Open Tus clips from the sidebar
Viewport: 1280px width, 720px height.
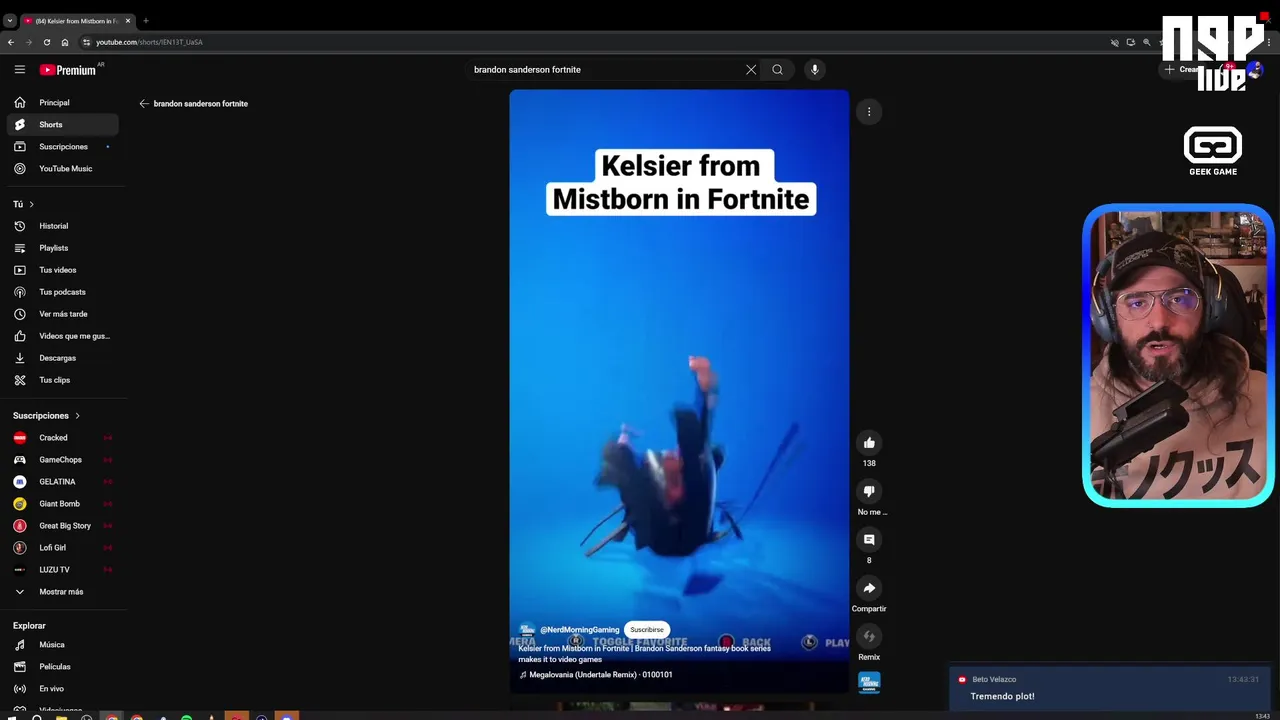tap(62, 380)
